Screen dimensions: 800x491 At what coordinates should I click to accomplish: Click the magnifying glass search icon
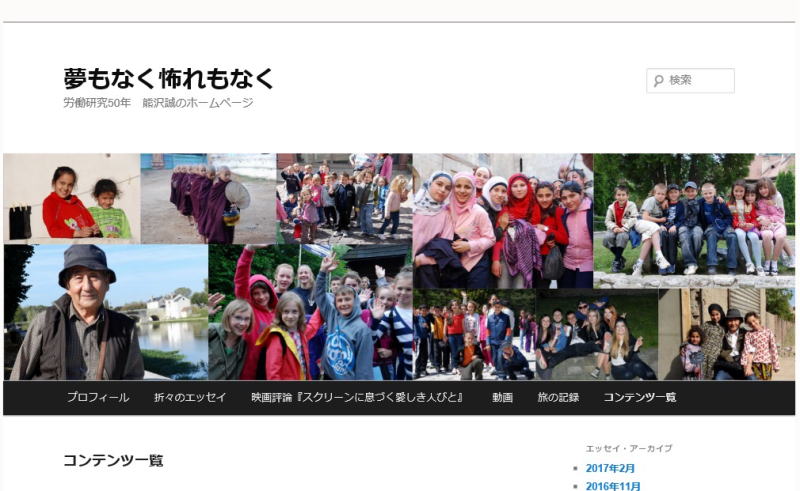coord(659,81)
